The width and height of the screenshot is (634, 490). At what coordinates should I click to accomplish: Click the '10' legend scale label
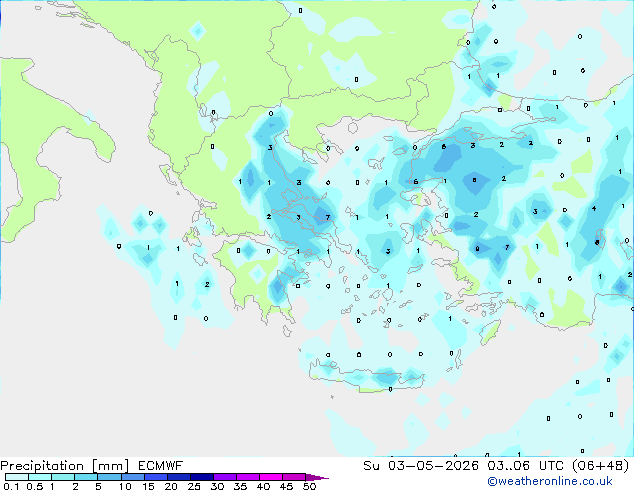point(125,486)
